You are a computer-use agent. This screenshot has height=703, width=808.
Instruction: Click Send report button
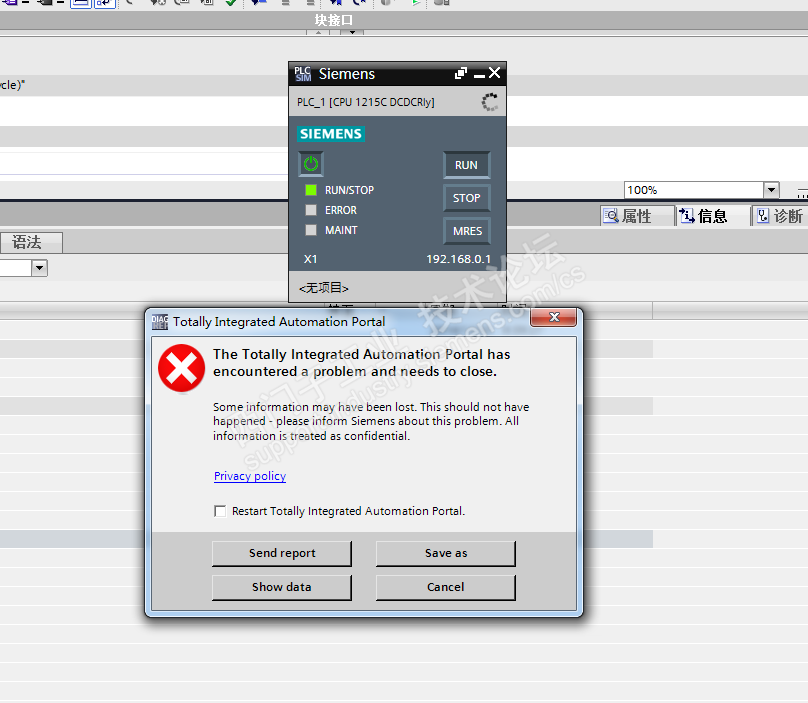point(282,553)
